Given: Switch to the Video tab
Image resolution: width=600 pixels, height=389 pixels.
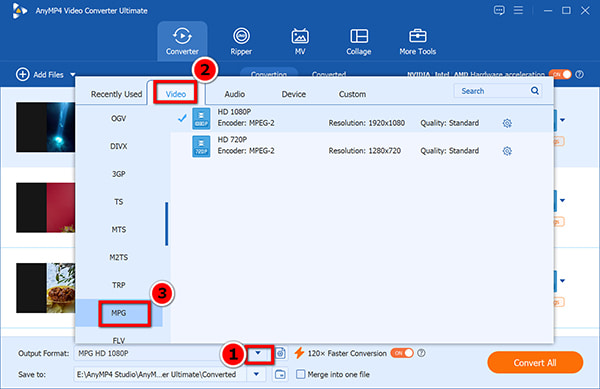Looking at the screenshot, I should [176, 94].
